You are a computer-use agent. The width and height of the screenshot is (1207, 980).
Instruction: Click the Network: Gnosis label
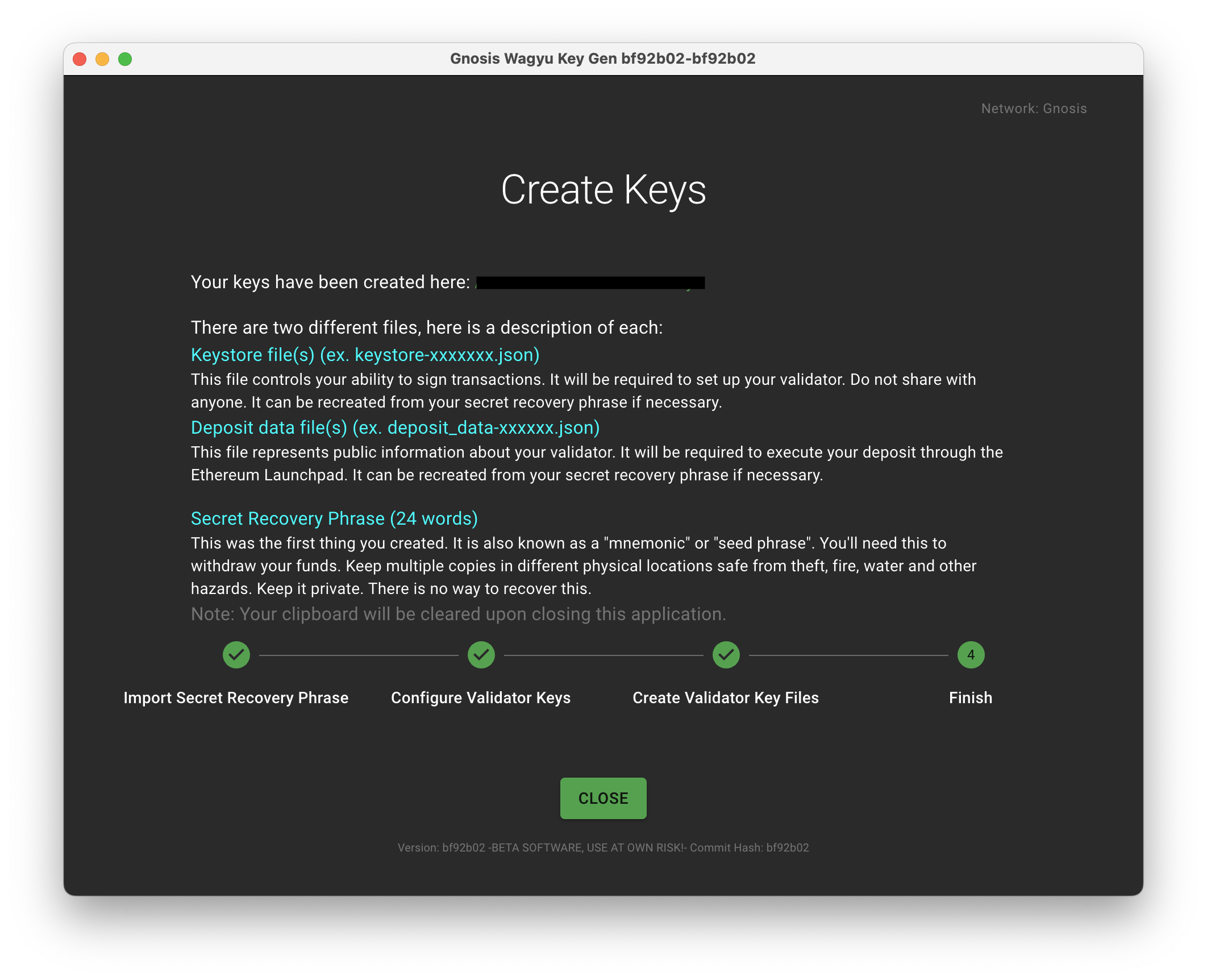1034,109
